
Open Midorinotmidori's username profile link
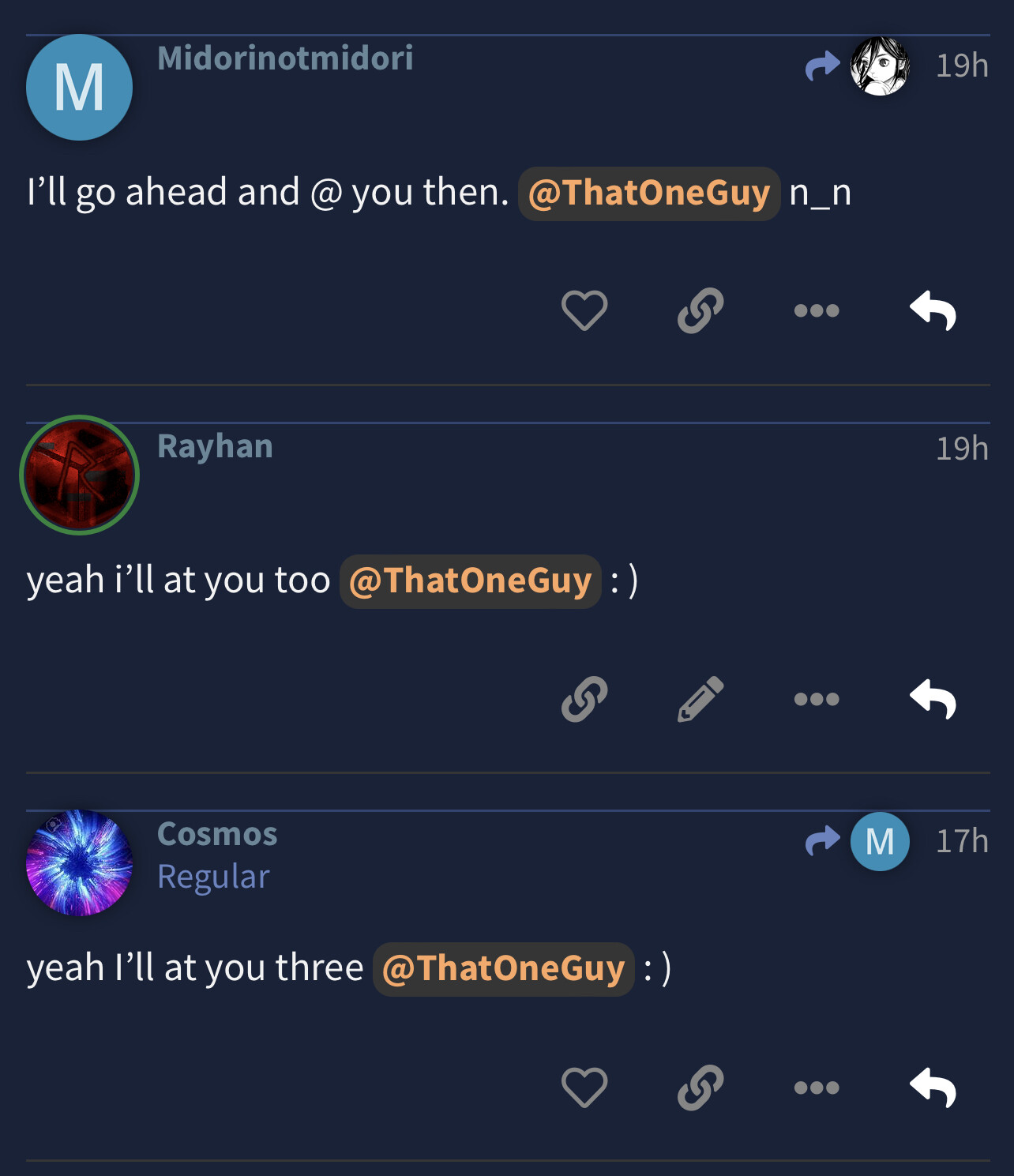pos(285,58)
